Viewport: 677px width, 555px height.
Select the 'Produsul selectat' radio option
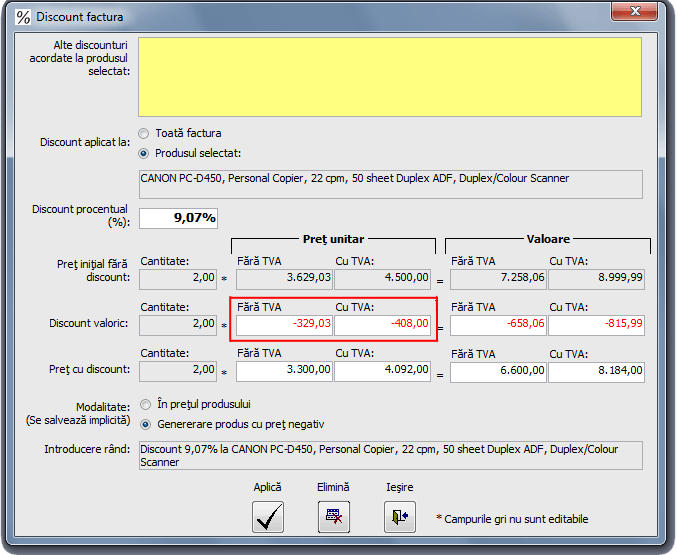[144, 153]
